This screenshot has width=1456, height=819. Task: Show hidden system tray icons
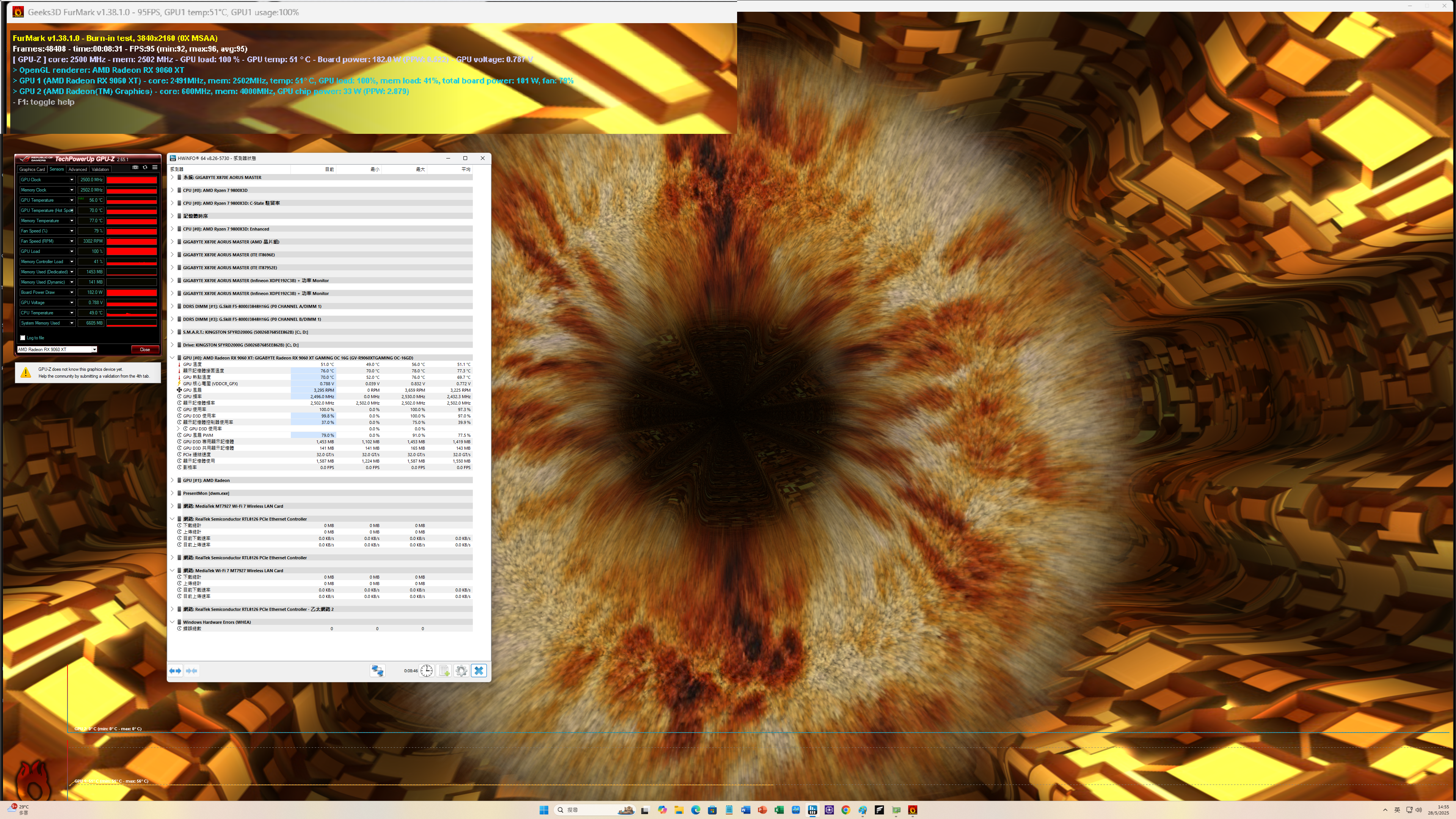pyautogui.click(x=1385, y=810)
